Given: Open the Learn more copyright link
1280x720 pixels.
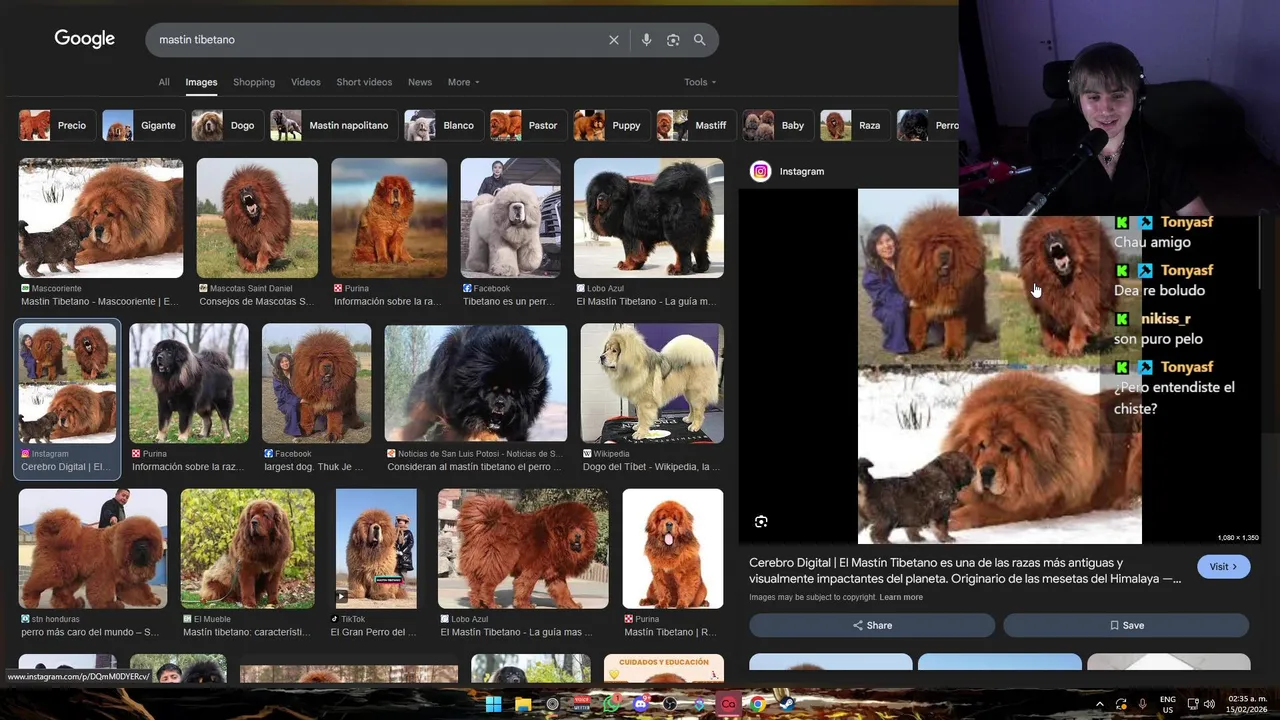Looking at the screenshot, I should (x=901, y=597).
